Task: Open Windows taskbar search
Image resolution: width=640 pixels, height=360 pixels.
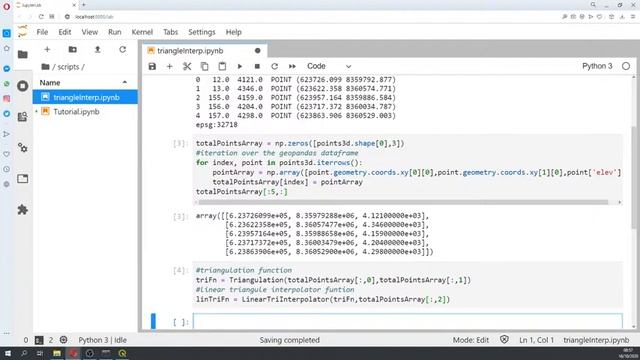Action: click(x=24, y=353)
